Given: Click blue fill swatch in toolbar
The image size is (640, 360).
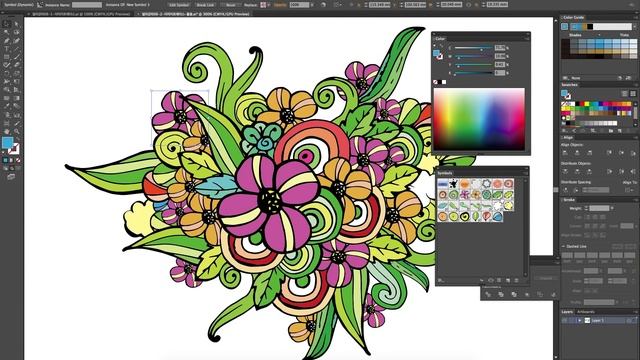Looking at the screenshot, I should 7,142.
